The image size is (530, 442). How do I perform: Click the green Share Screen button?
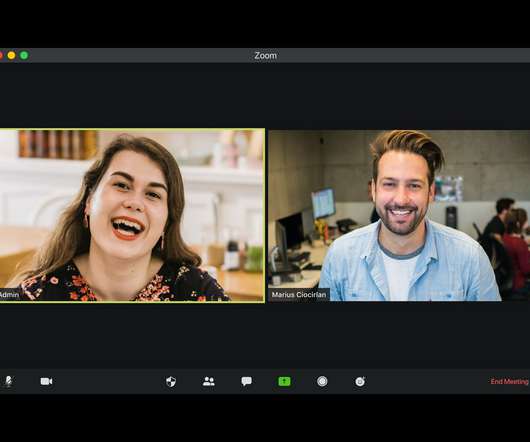pyautogui.click(x=284, y=382)
